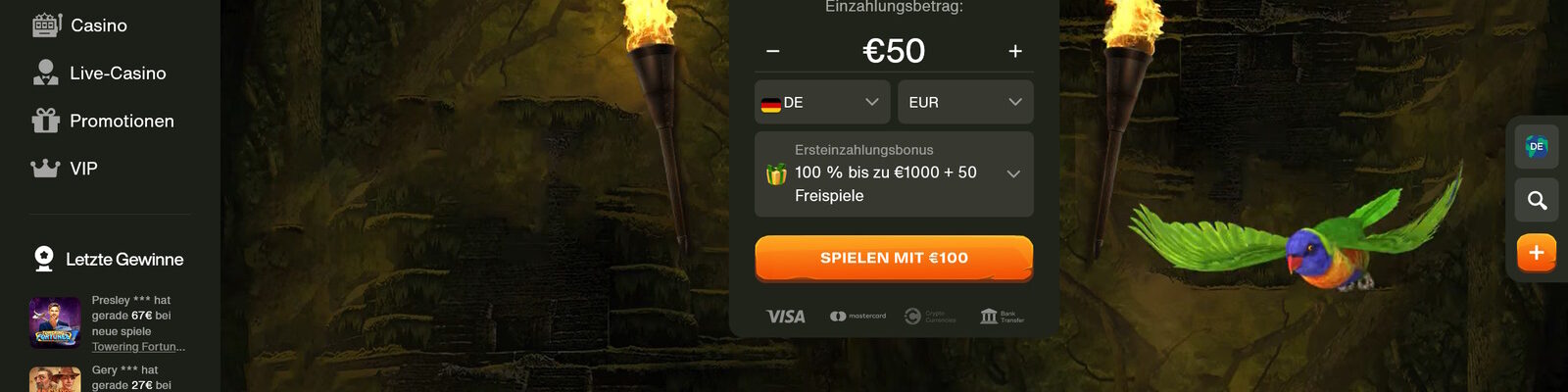Select the Bank Transfer payment icon
This screenshot has height=392, width=1568.
click(1003, 316)
